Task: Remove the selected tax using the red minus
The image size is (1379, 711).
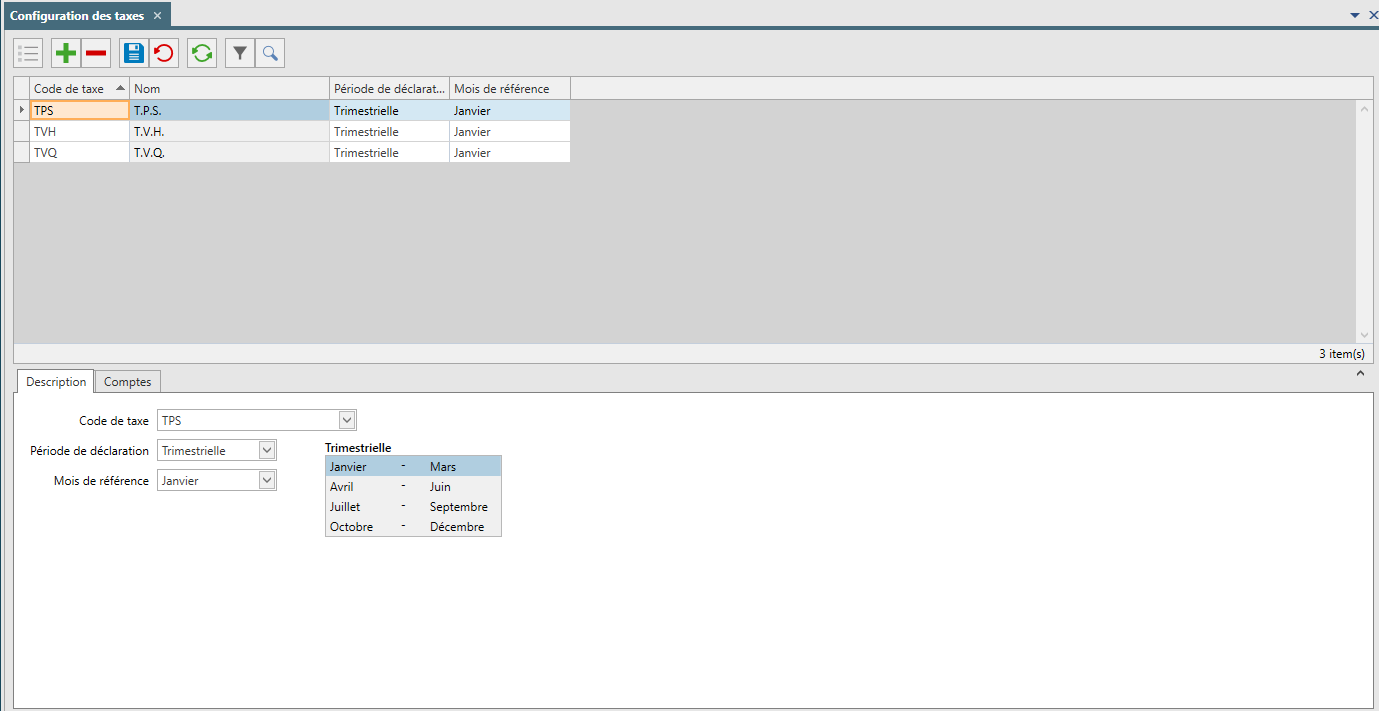Action: (96, 53)
